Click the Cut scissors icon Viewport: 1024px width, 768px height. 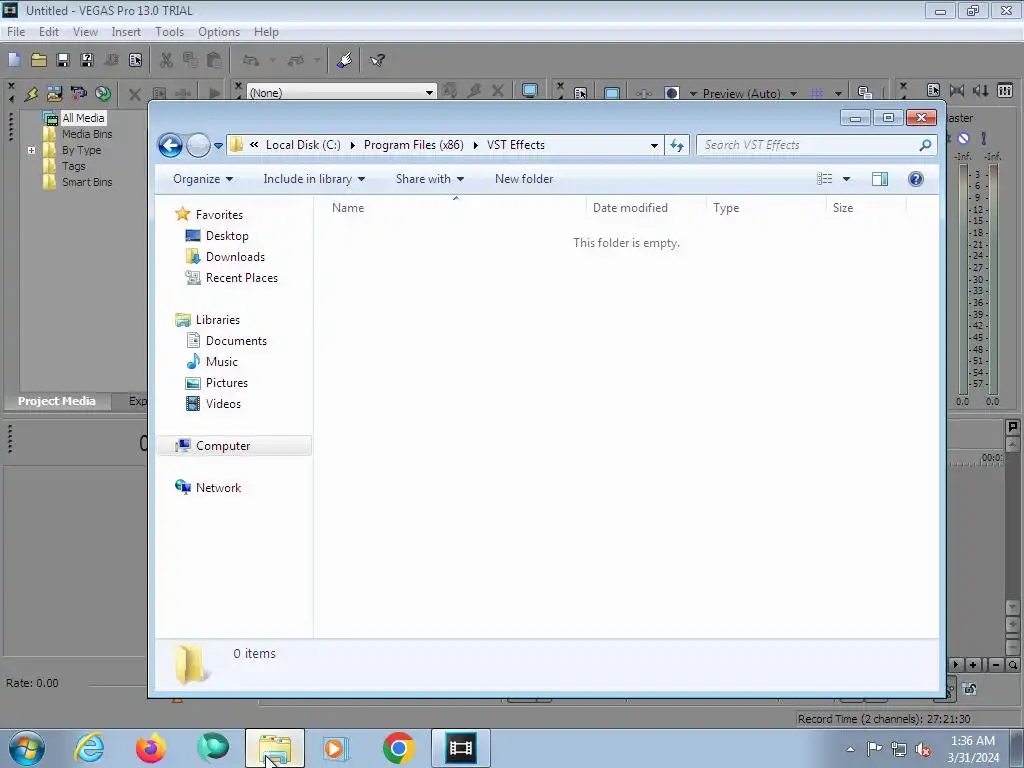pos(167,60)
